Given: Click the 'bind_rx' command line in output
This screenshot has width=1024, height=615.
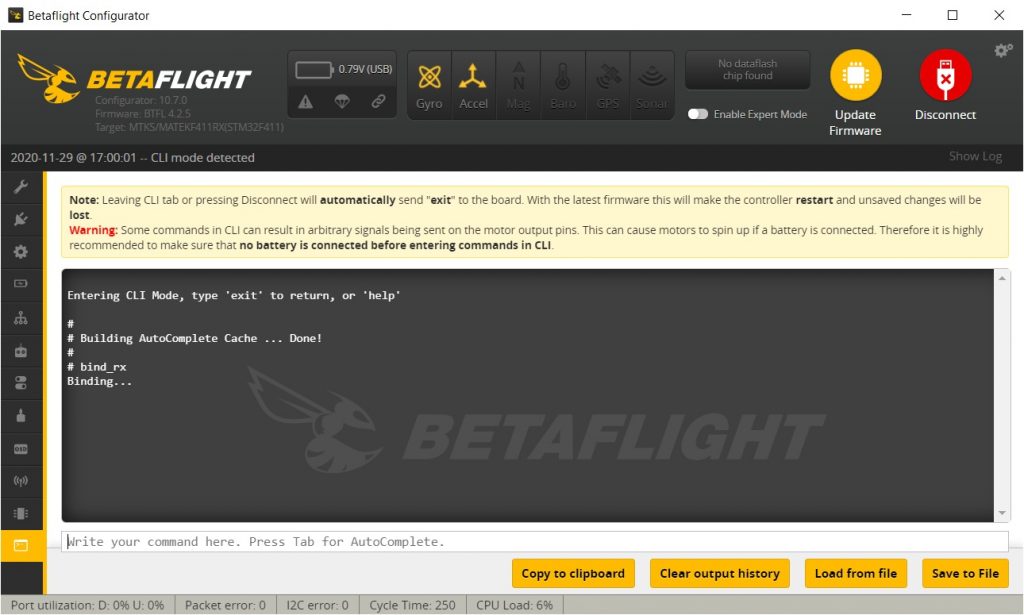Looking at the screenshot, I should tap(97, 367).
